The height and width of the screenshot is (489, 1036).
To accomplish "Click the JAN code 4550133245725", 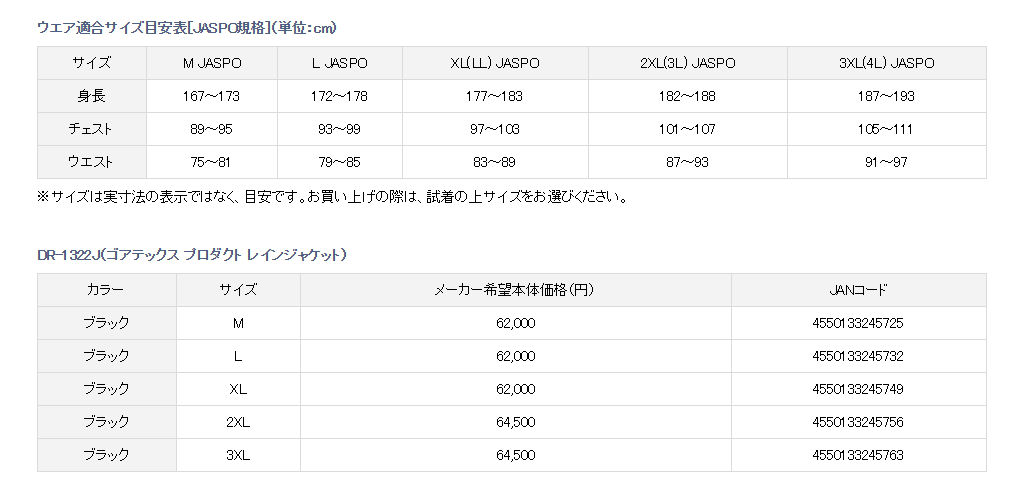I will click(x=858, y=323).
